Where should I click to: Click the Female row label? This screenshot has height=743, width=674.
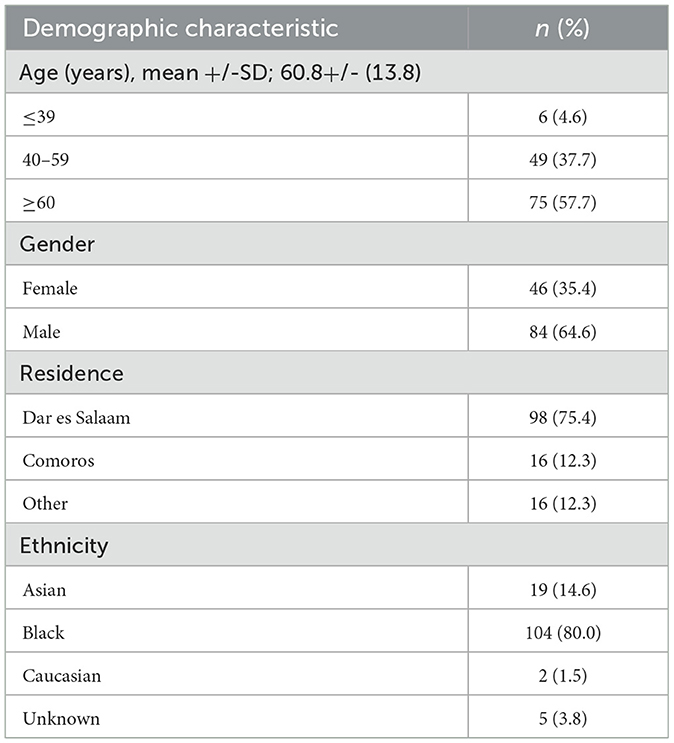pyautogui.click(x=50, y=288)
